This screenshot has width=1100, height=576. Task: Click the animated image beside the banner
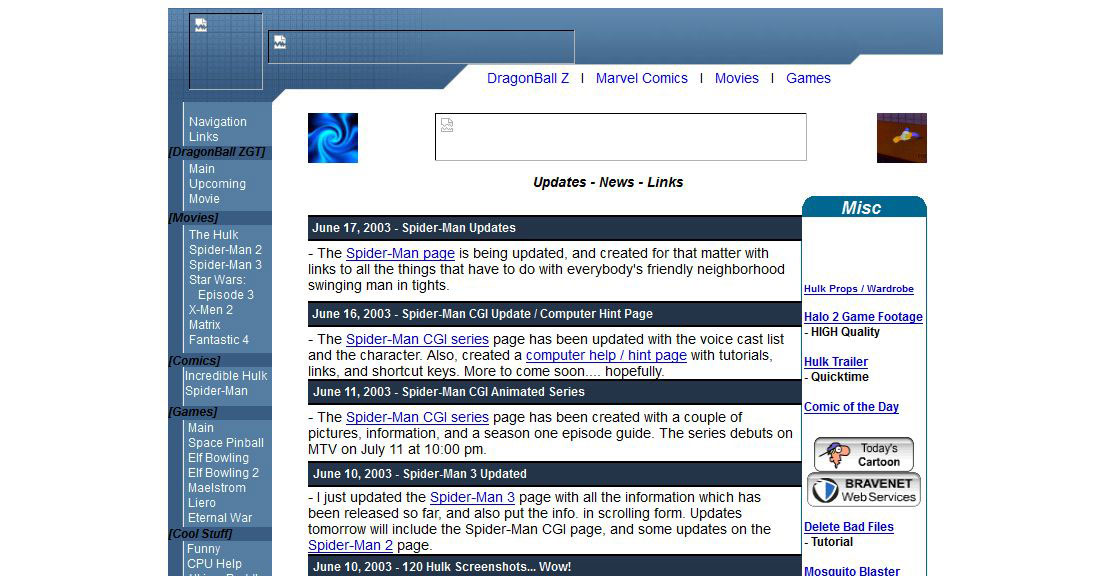pyautogui.click(x=901, y=138)
